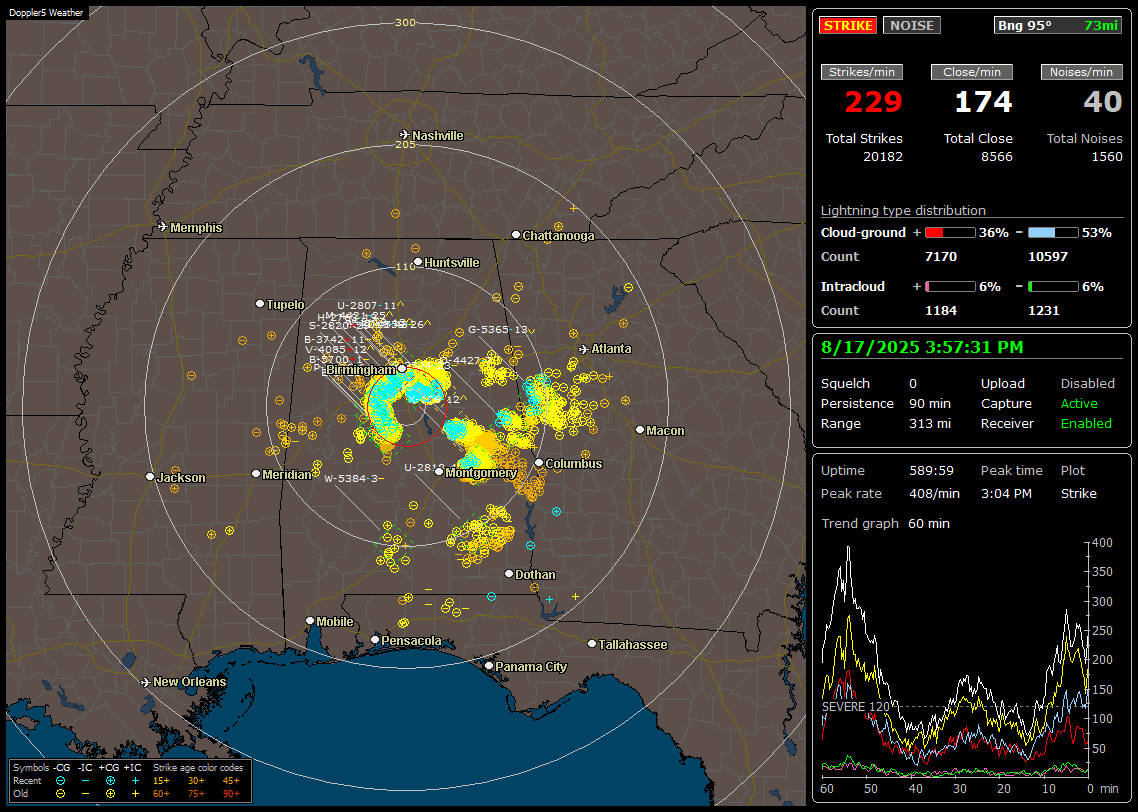1138x812 pixels.
Task: Click the Plot mode Strike value
Action: pyautogui.click(x=1078, y=493)
